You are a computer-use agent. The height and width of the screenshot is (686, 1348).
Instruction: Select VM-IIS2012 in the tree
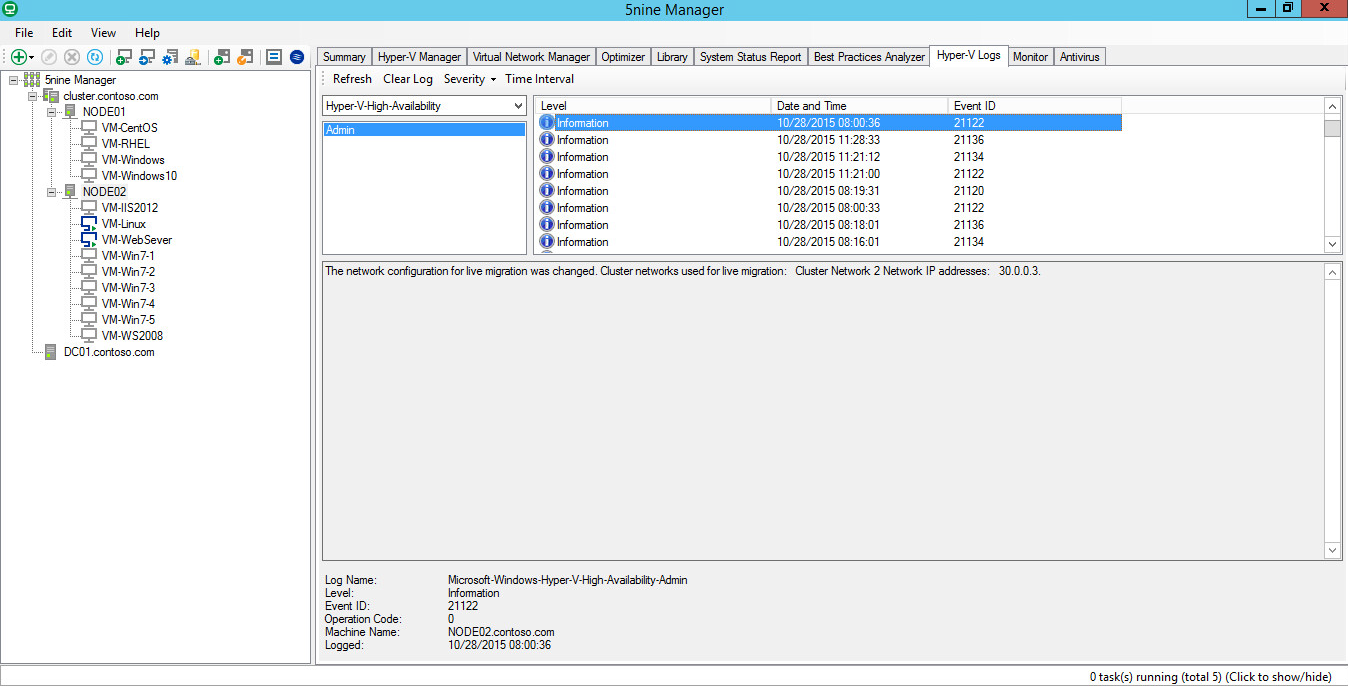[130, 208]
